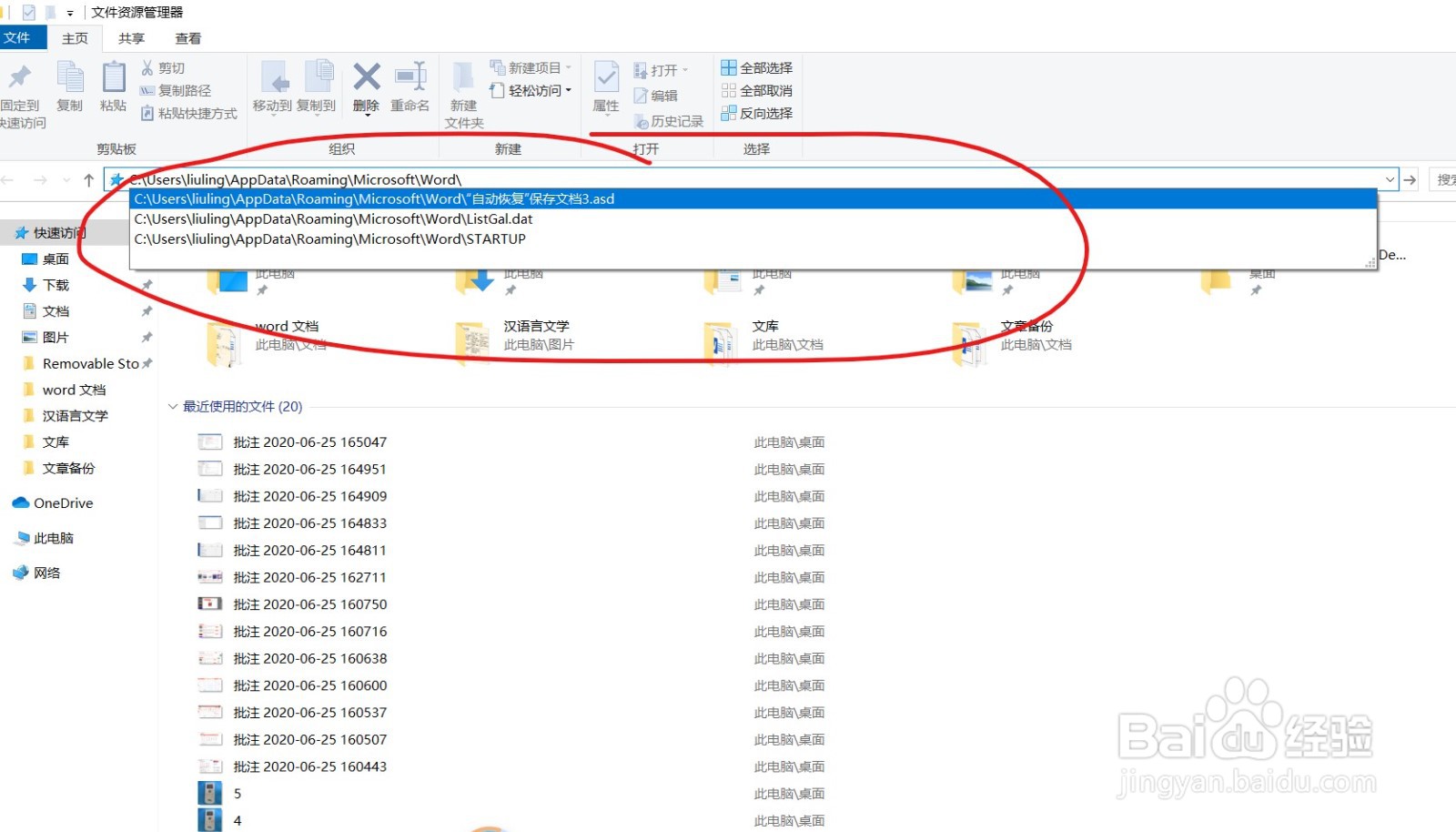Click the go-to arrow beside address bar
The image size is (1456, 832).
1410,180
